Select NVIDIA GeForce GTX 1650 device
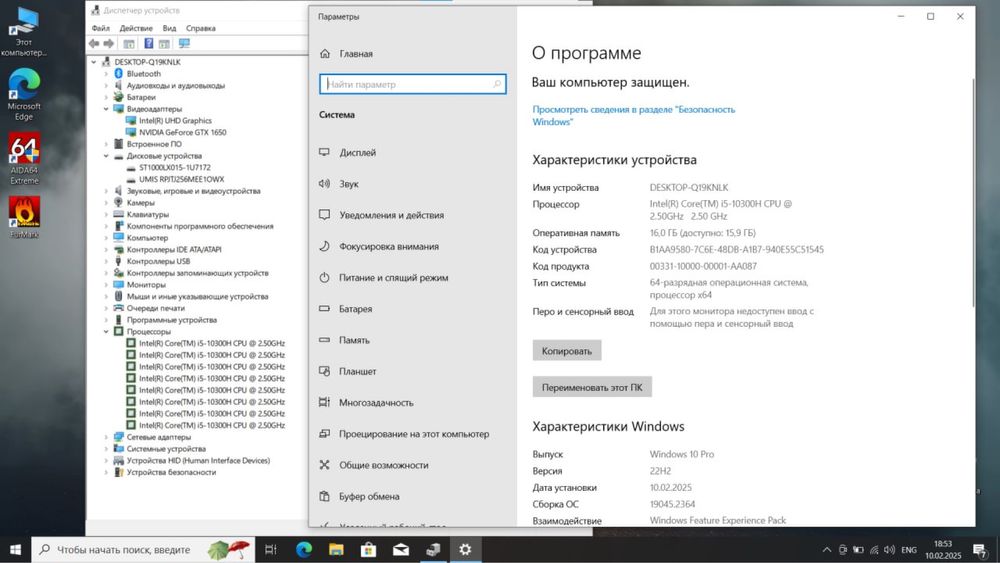The width and height of the screenshot is (1000, 563). click(x=182, y=133)
